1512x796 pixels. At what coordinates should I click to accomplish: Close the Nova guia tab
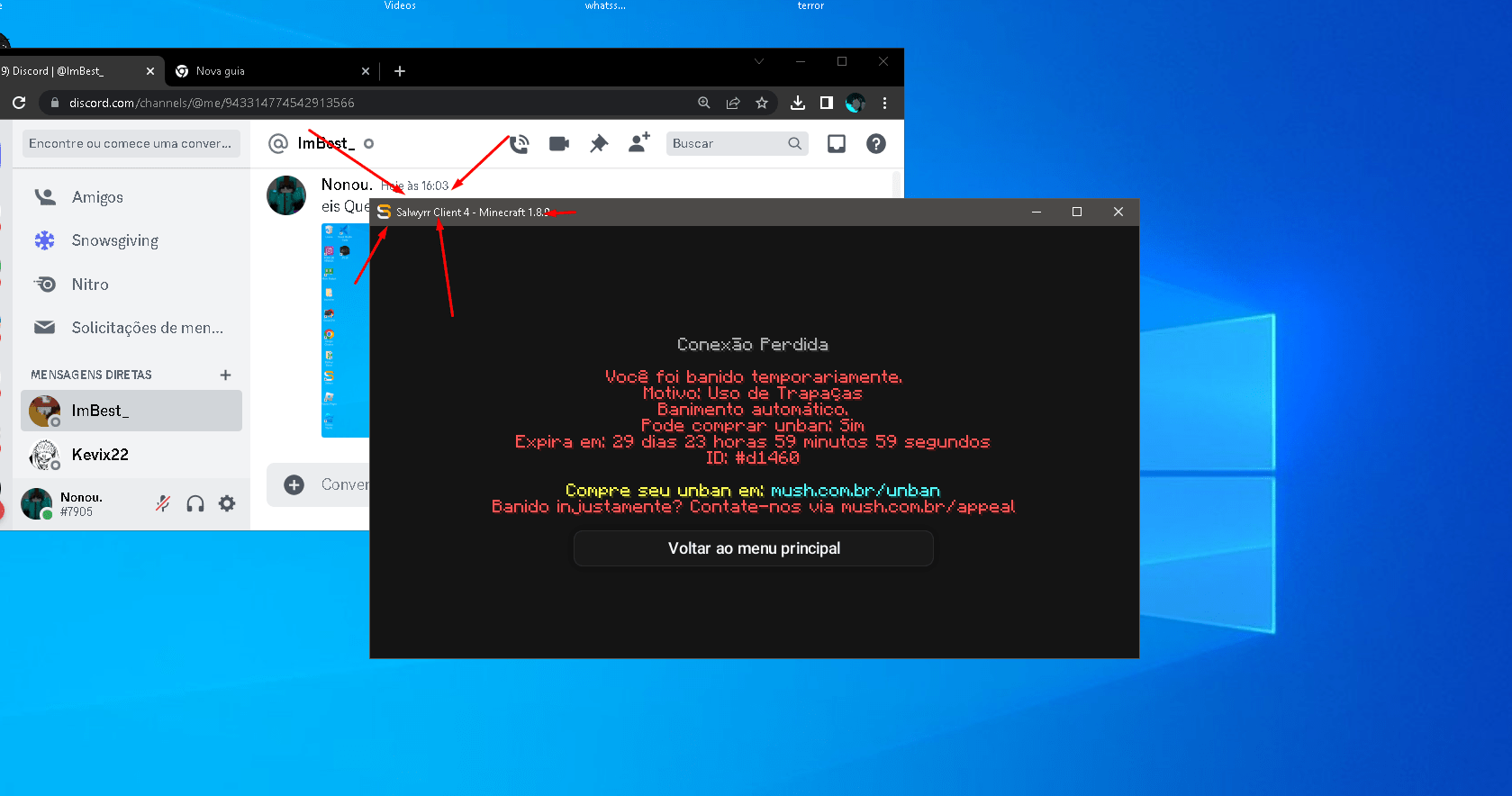pos(365,71)
